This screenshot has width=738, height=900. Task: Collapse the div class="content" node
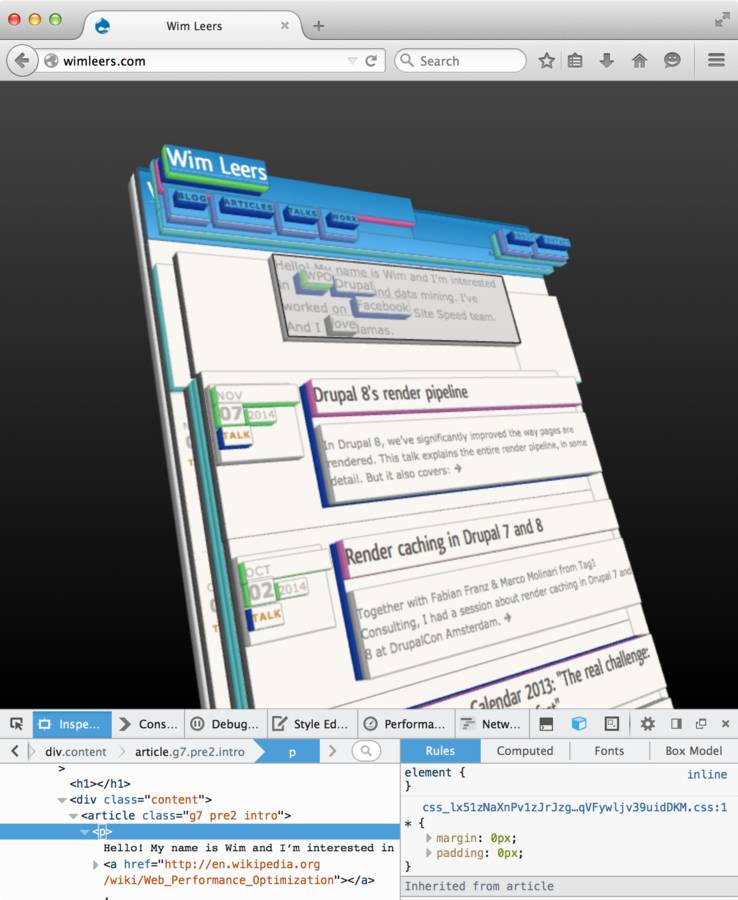(61, 800)
